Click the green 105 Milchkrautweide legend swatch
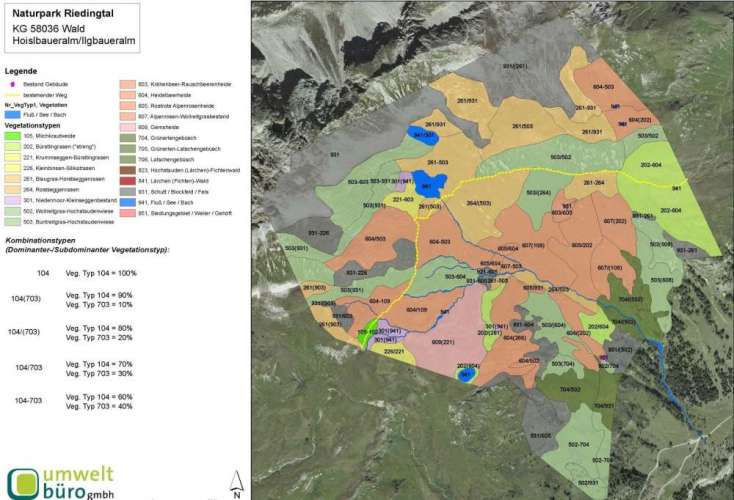Image resolution: width=734 pixels, height=500 pixels. point(13,135)
